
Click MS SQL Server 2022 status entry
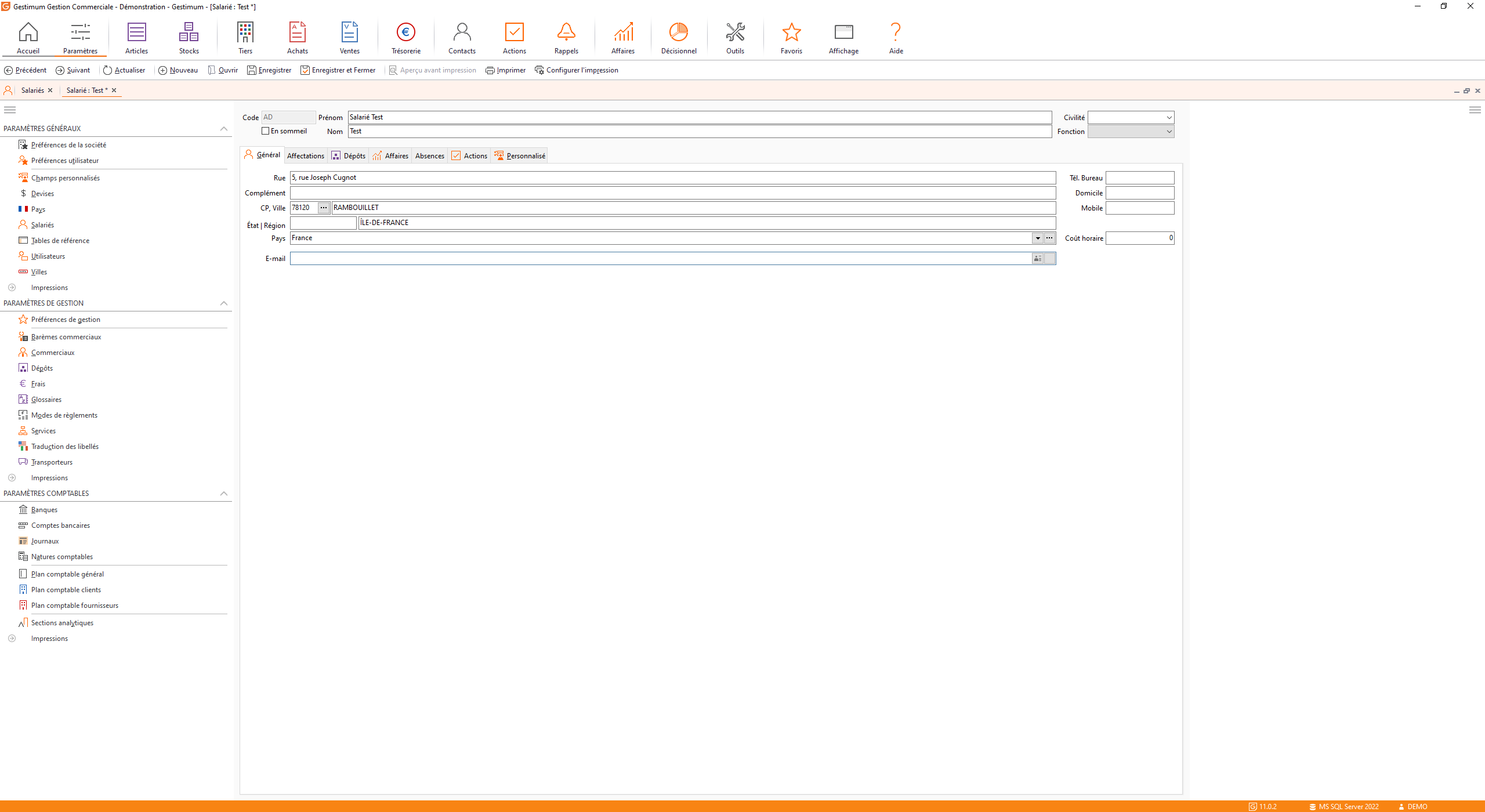(x=1343, y=807)
